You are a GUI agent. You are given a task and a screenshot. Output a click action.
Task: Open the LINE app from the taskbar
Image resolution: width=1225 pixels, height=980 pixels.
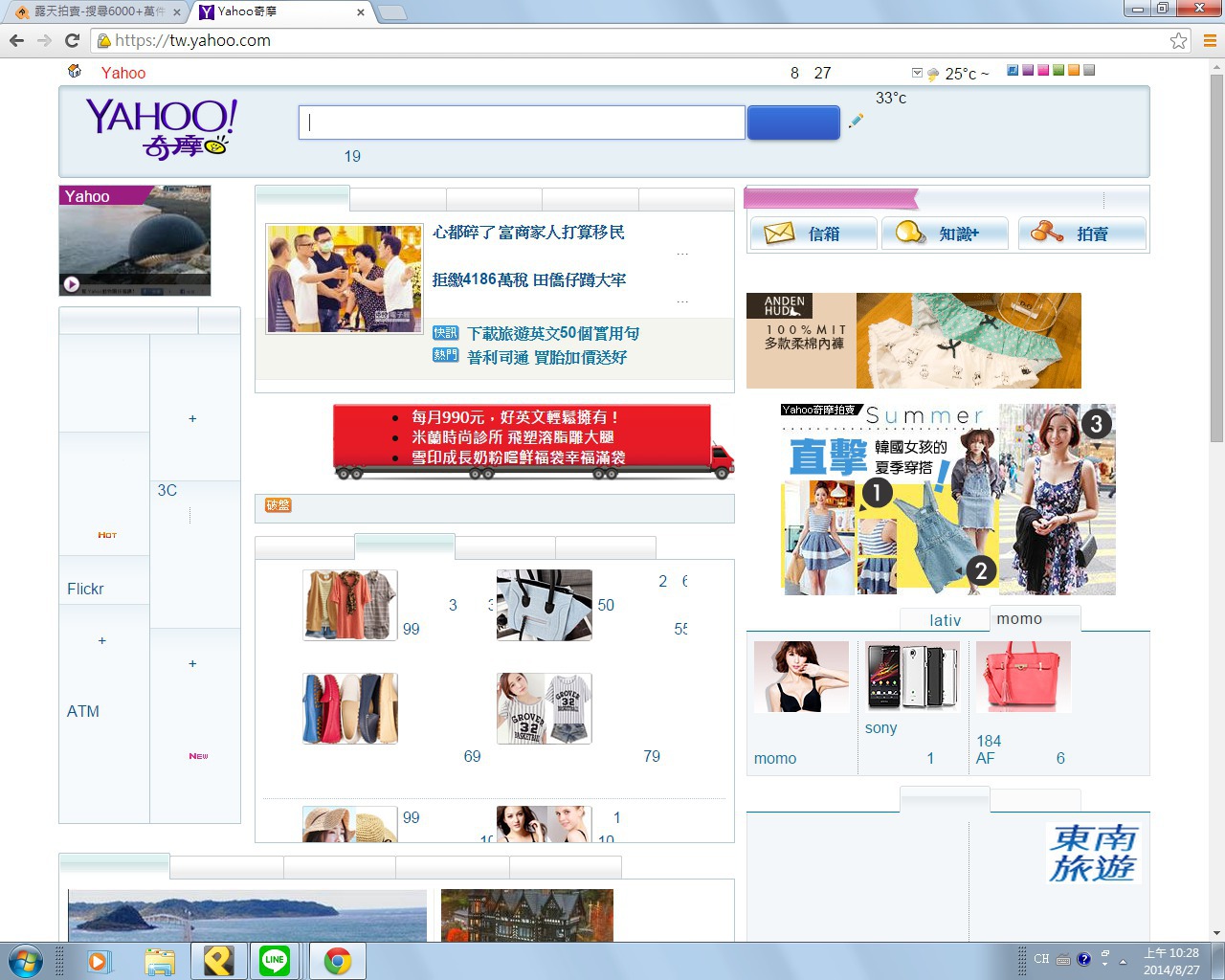pos(275,960)
